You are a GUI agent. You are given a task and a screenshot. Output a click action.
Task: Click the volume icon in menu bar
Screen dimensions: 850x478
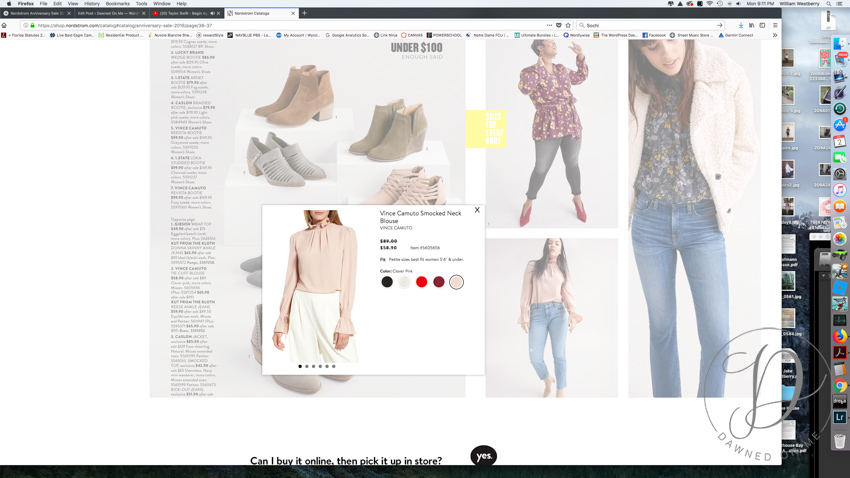(738, 3)
